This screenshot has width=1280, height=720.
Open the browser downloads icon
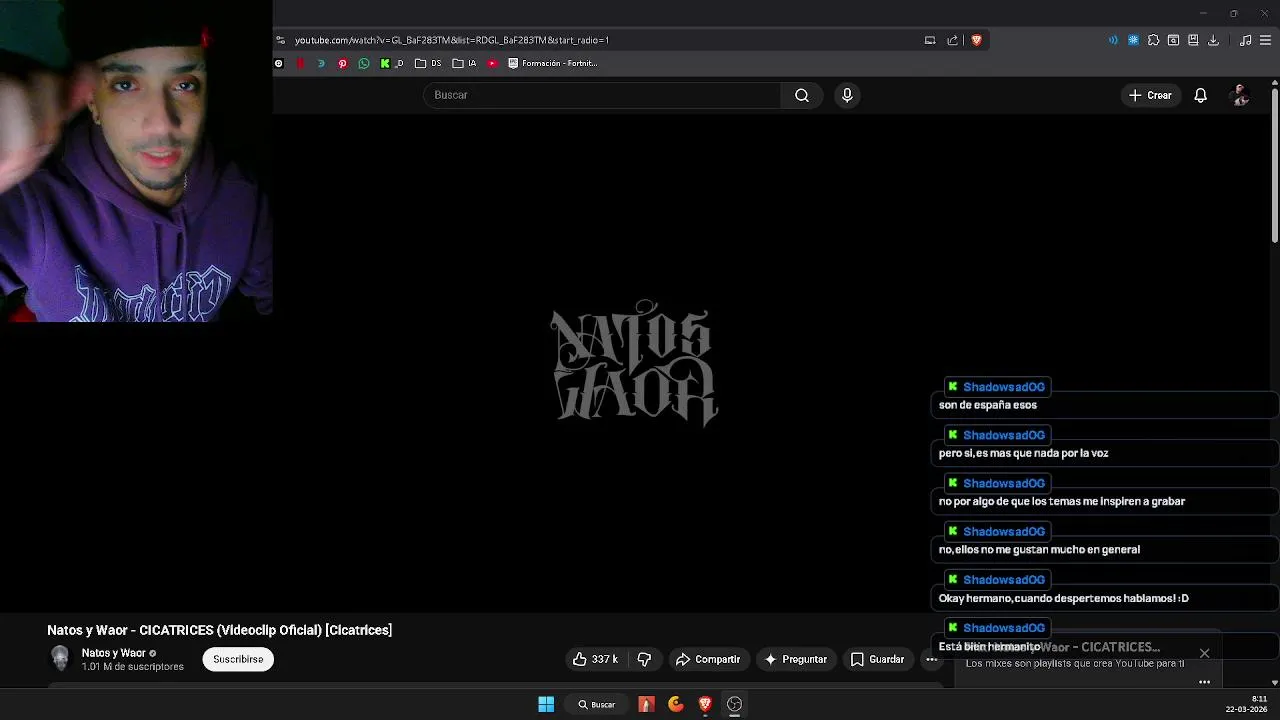pyautogui.click(x=1213, y=40)
